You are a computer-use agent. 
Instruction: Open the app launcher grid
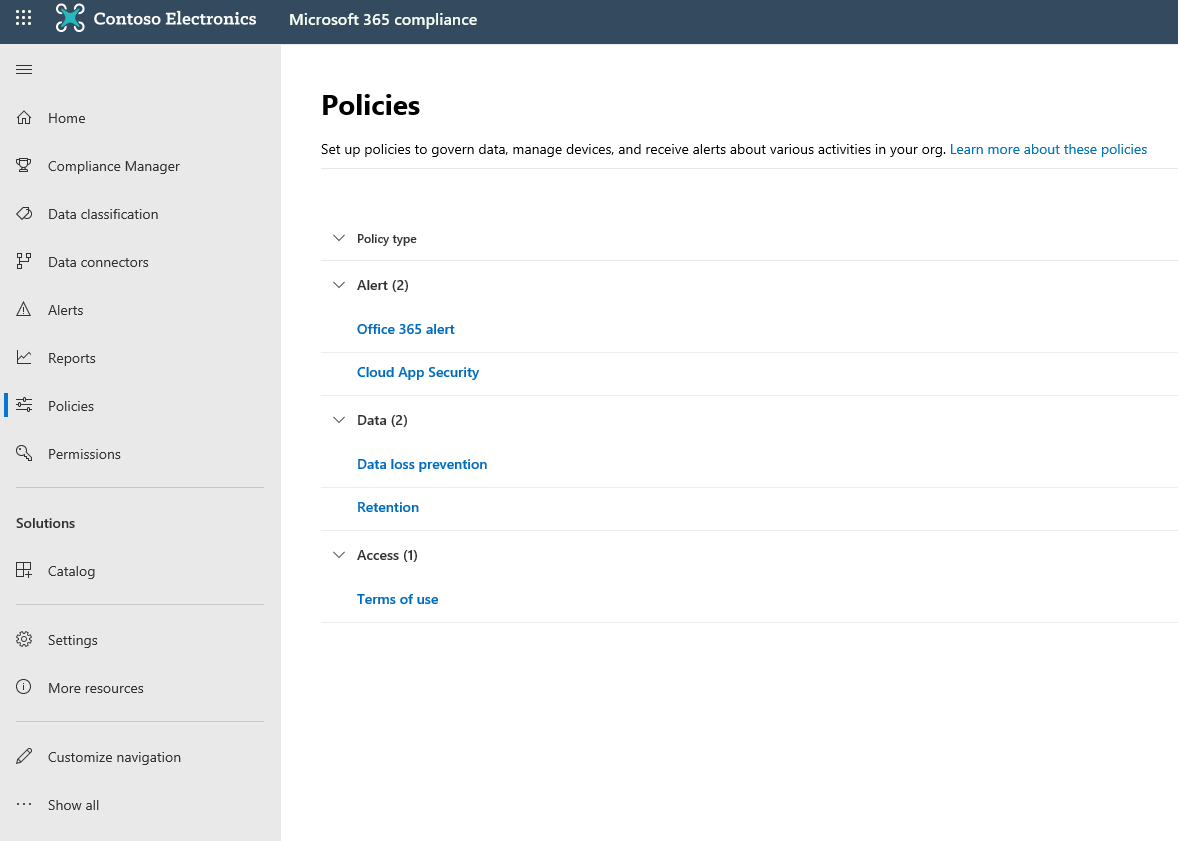[x=23, y=16]
